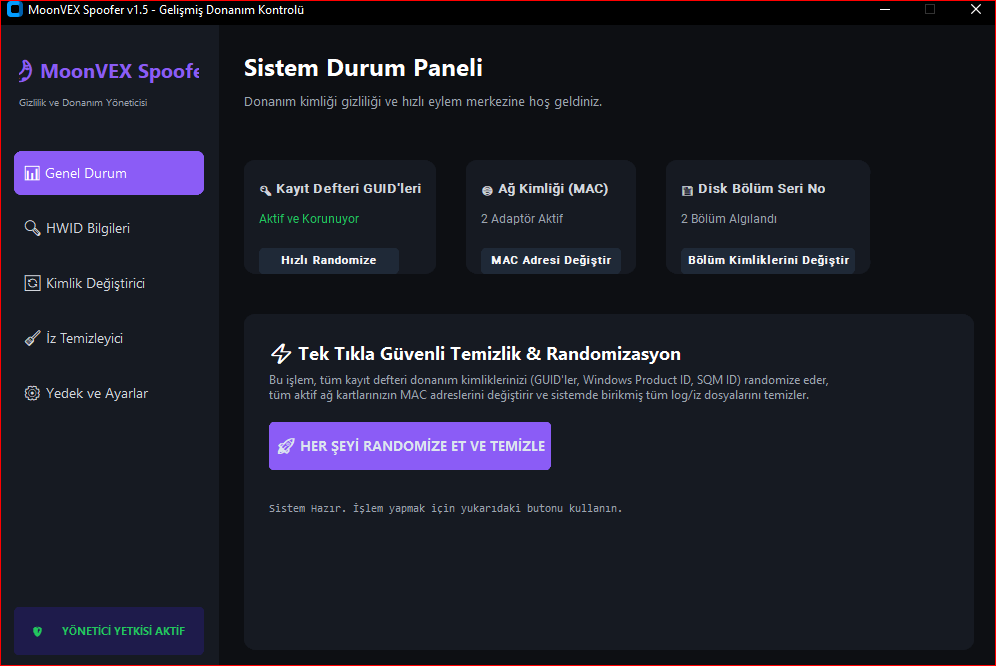
Task: Click the İz Temizleyici brush icon
Action: point(32,338)
